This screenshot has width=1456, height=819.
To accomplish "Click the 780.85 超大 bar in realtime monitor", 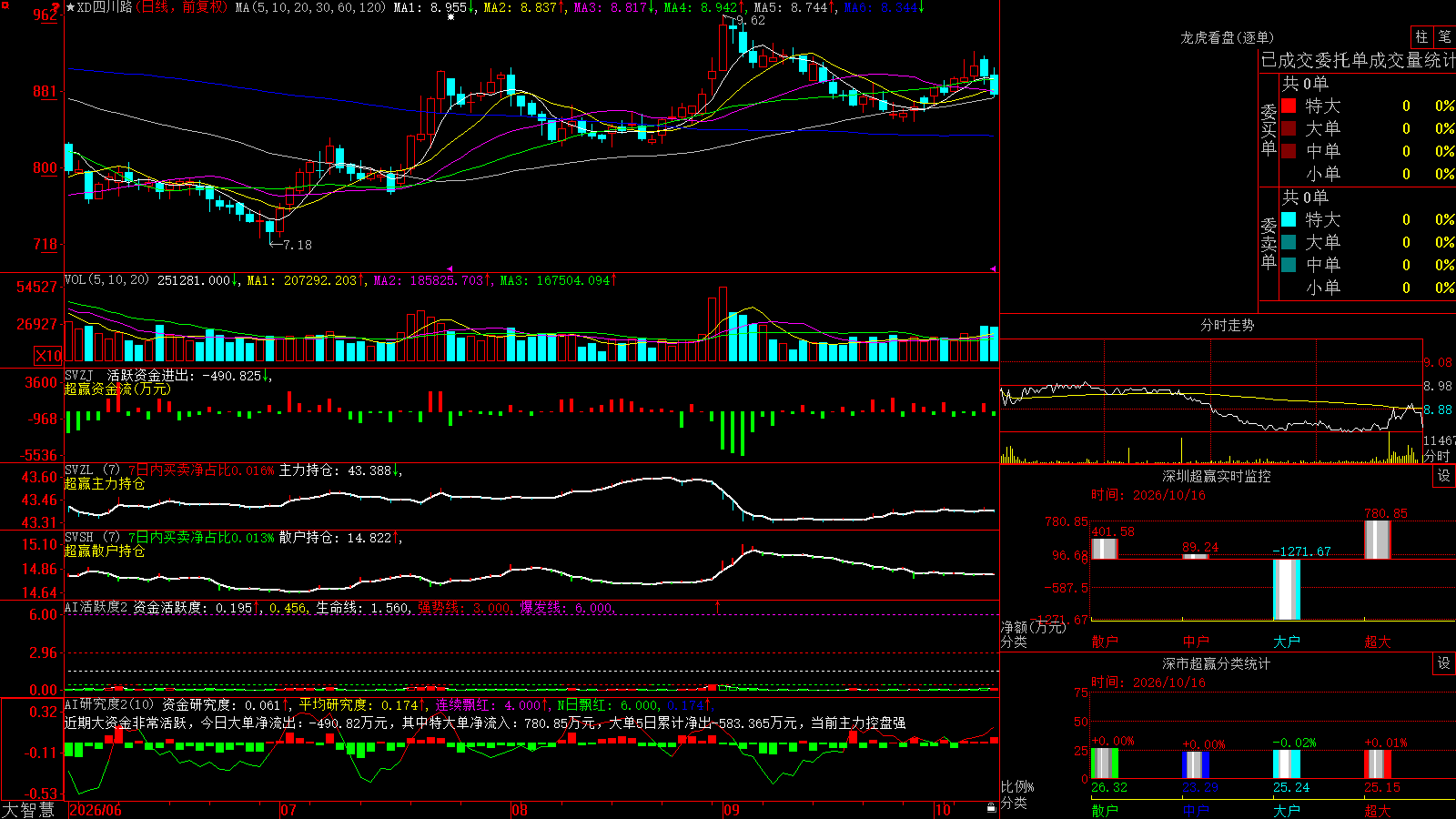I will [1378, 540].
